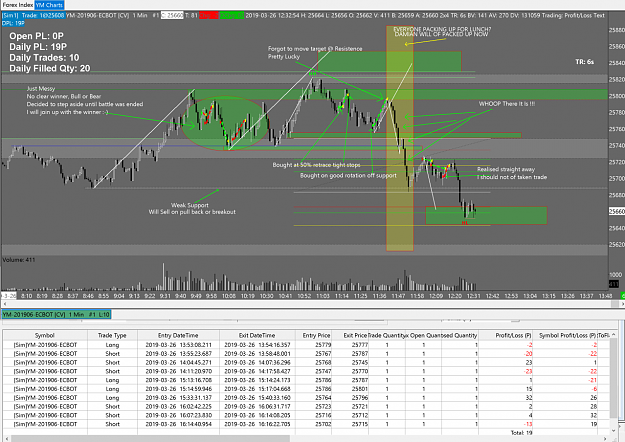
Task: Click the TR: 6s chart label
Action: tap(585, 62)
